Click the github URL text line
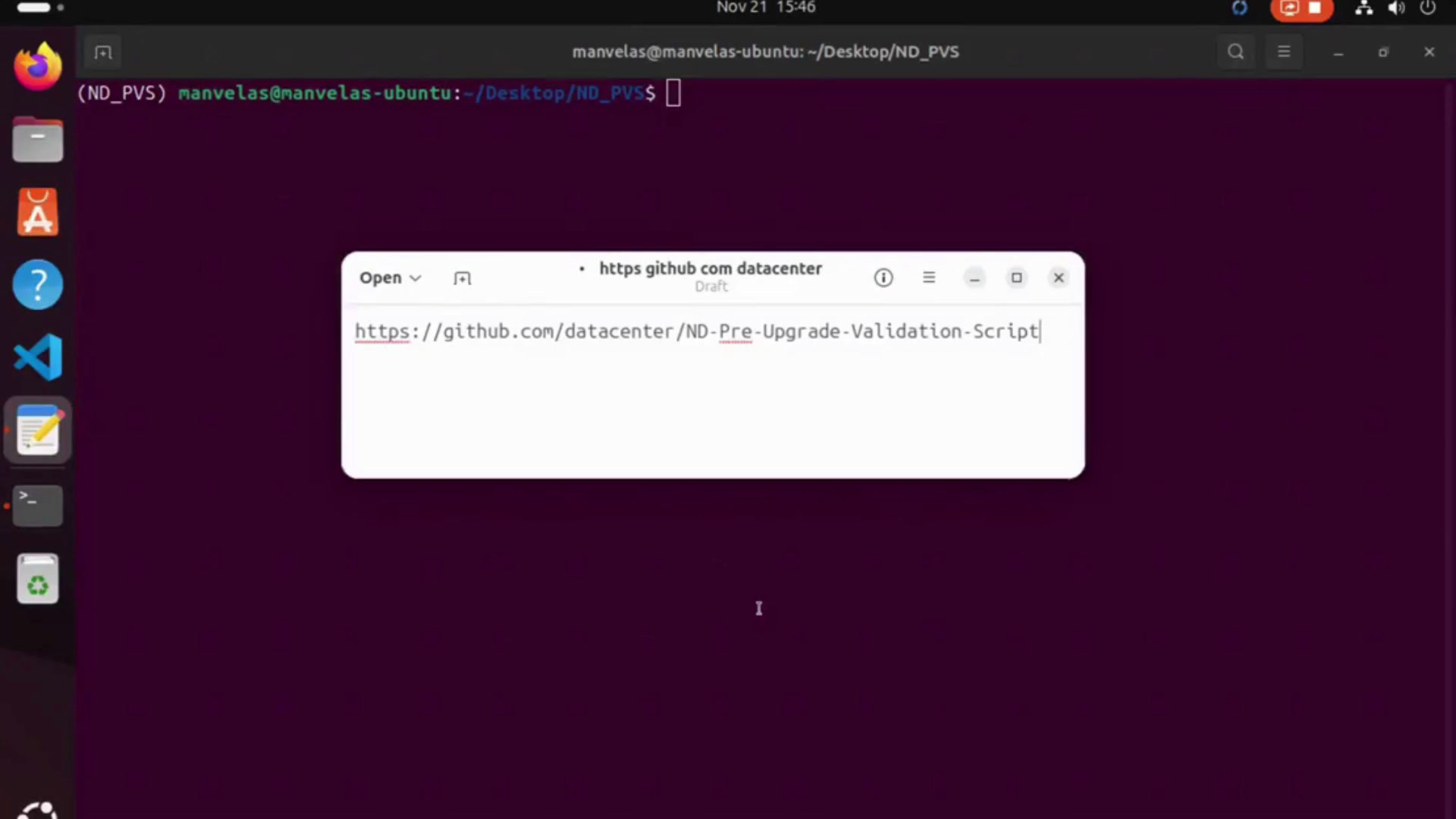Screen dimensions: 1456x819 point(697,331)
